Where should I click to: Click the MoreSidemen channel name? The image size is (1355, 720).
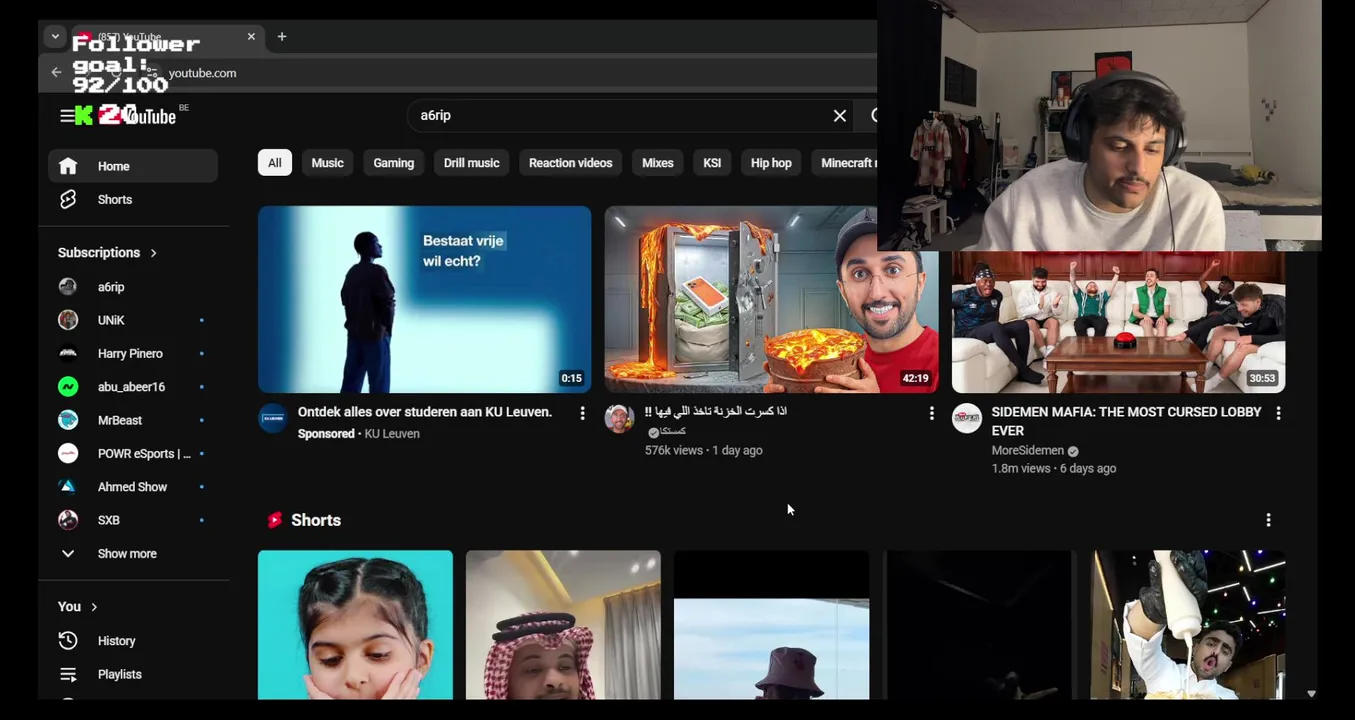(1027, 451)
